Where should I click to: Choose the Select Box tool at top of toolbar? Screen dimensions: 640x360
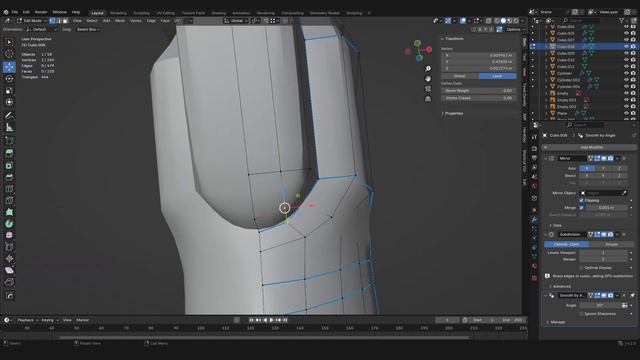click(9, 42)
